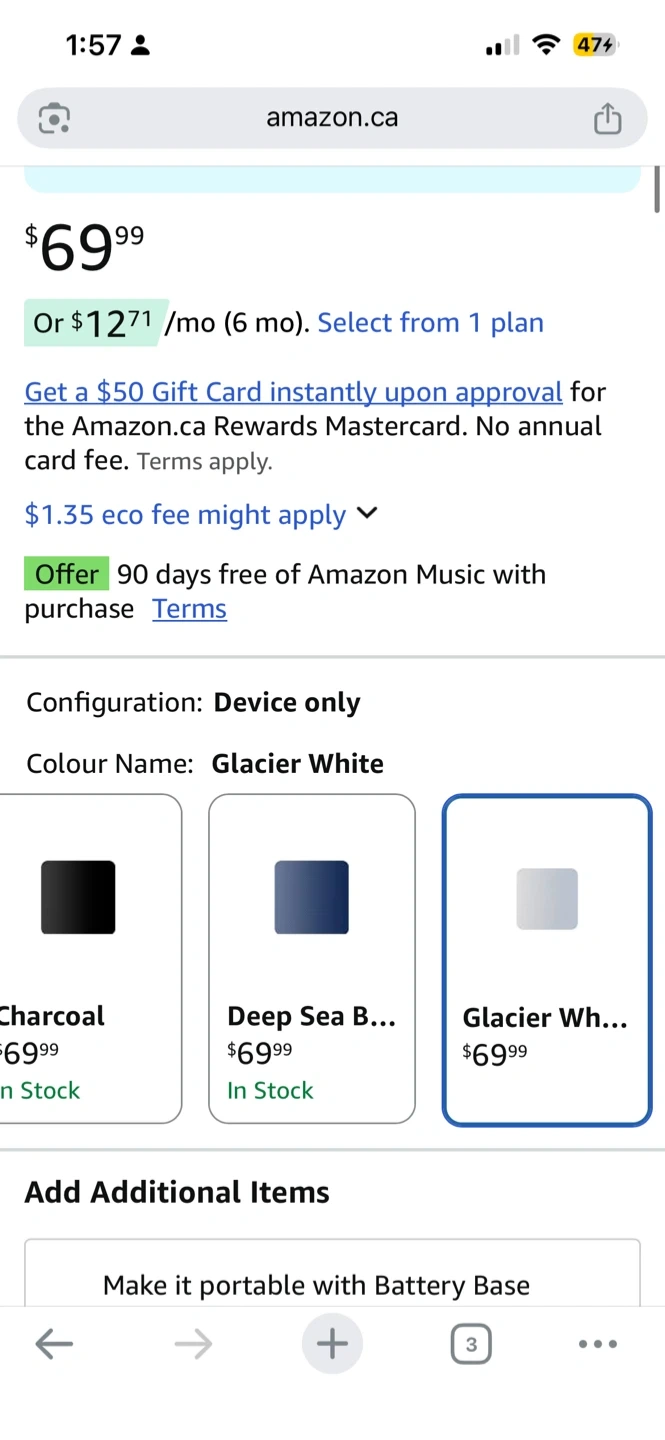Tap the amazon.ca address bar

[332, 118]
